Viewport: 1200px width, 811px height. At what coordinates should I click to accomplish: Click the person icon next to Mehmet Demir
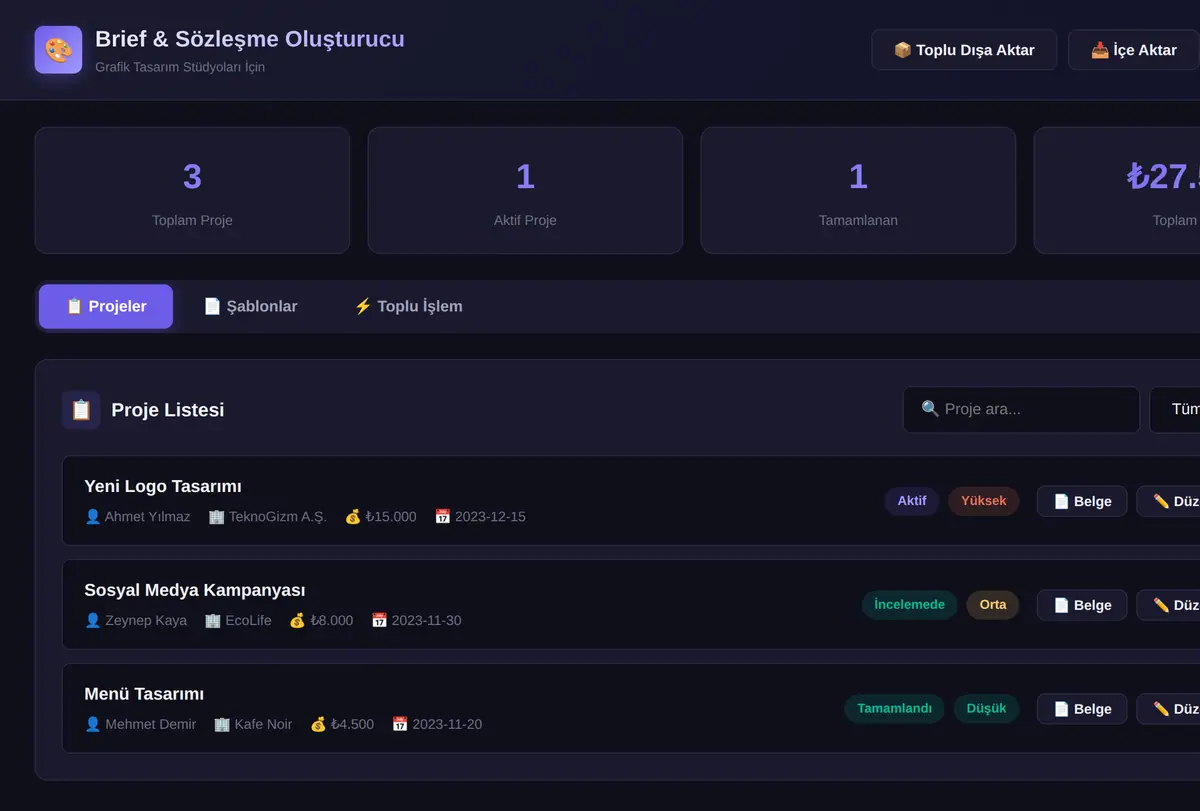(93, 725)
